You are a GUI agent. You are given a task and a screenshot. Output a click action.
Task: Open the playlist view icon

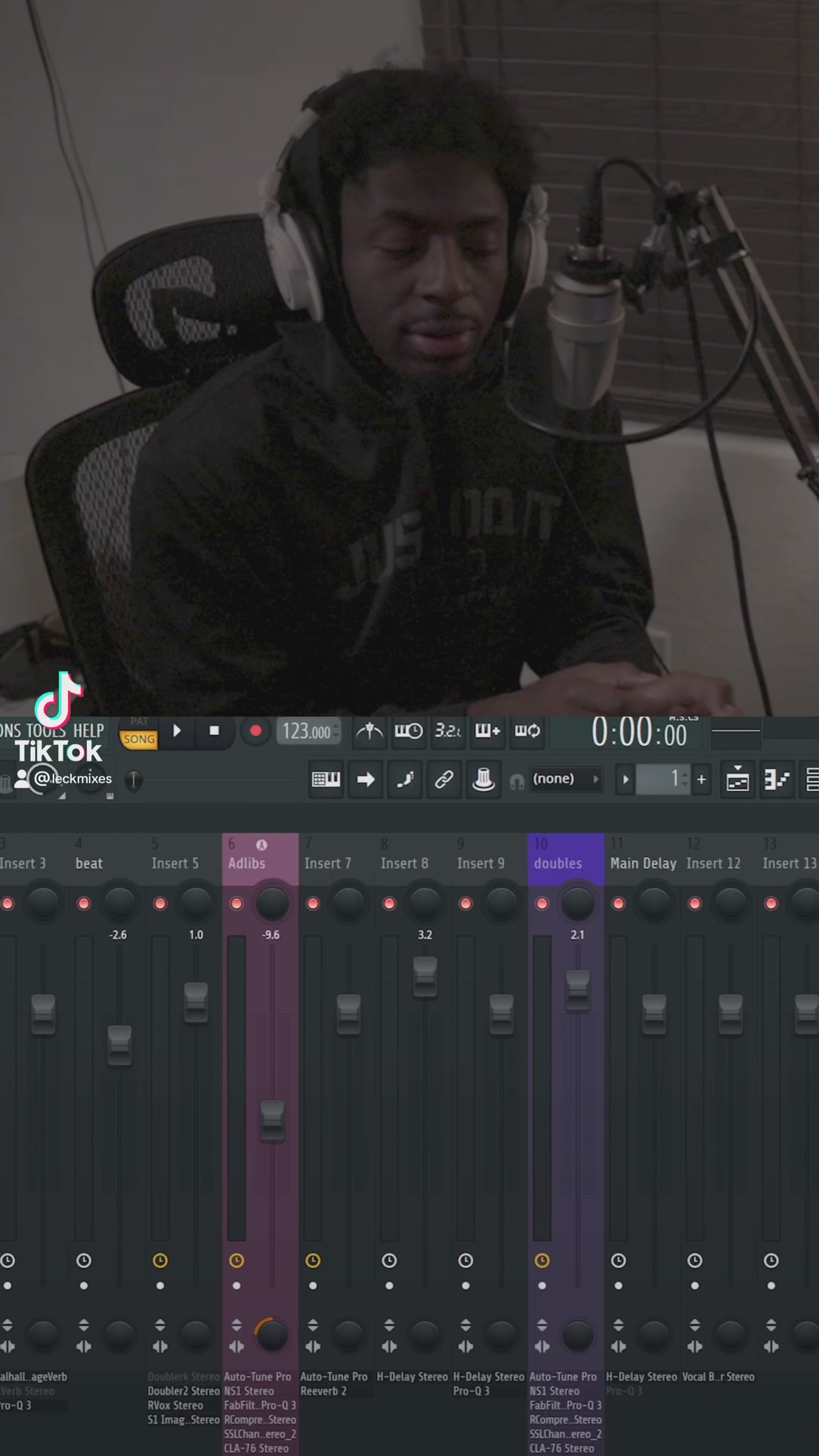(x=737, y=780)
